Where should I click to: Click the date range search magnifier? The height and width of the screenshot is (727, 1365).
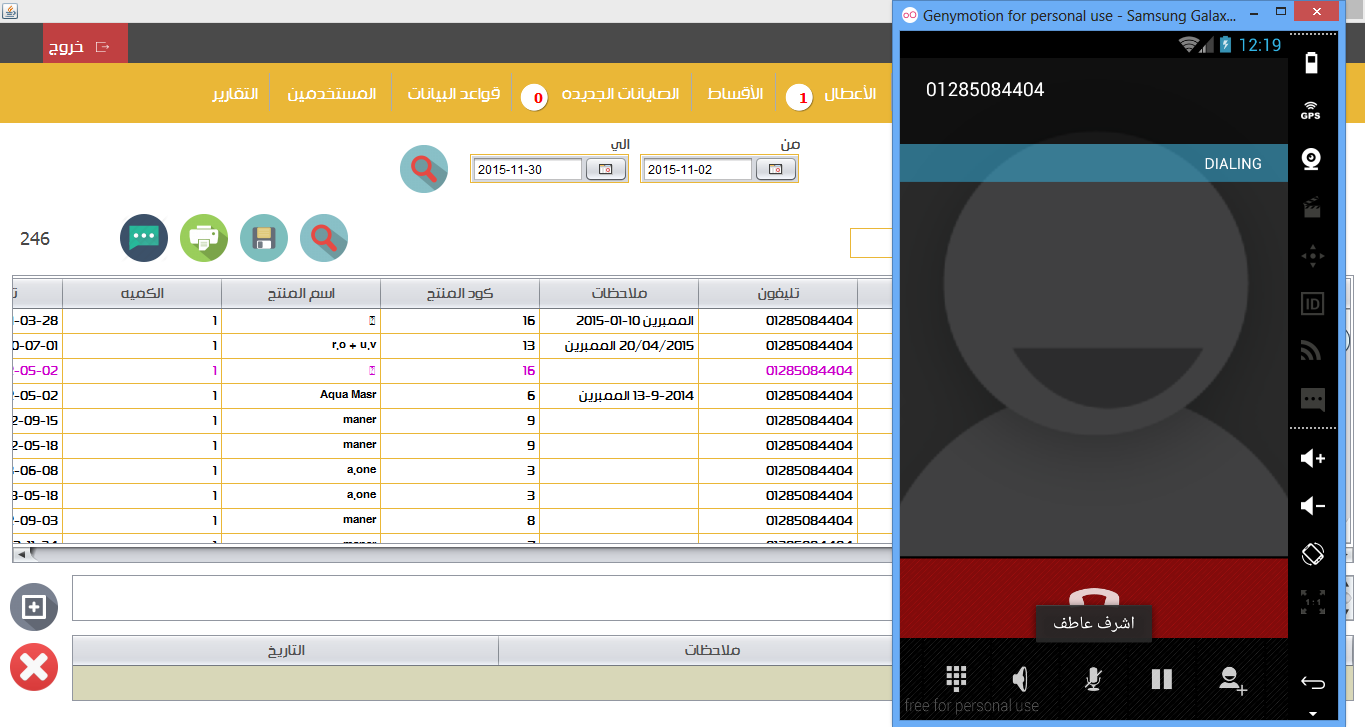pyautogui.click(x=424, y=169)
